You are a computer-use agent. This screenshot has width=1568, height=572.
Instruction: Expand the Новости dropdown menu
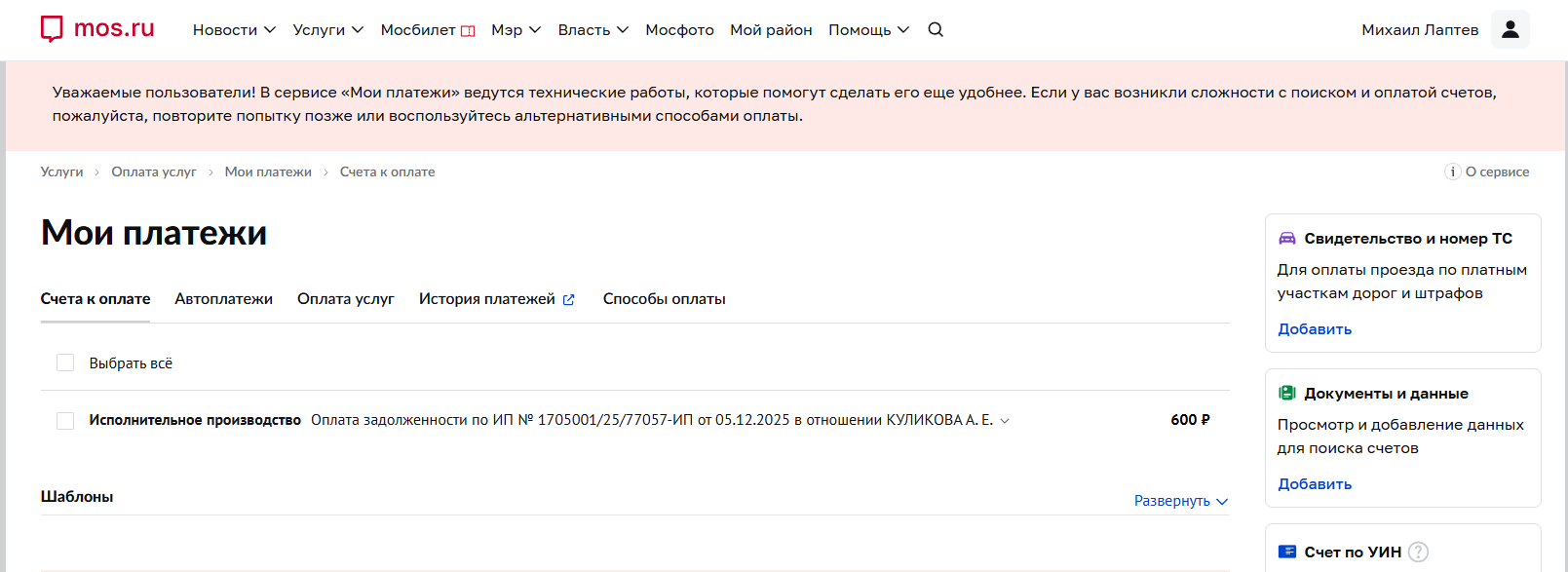[234, 30]
